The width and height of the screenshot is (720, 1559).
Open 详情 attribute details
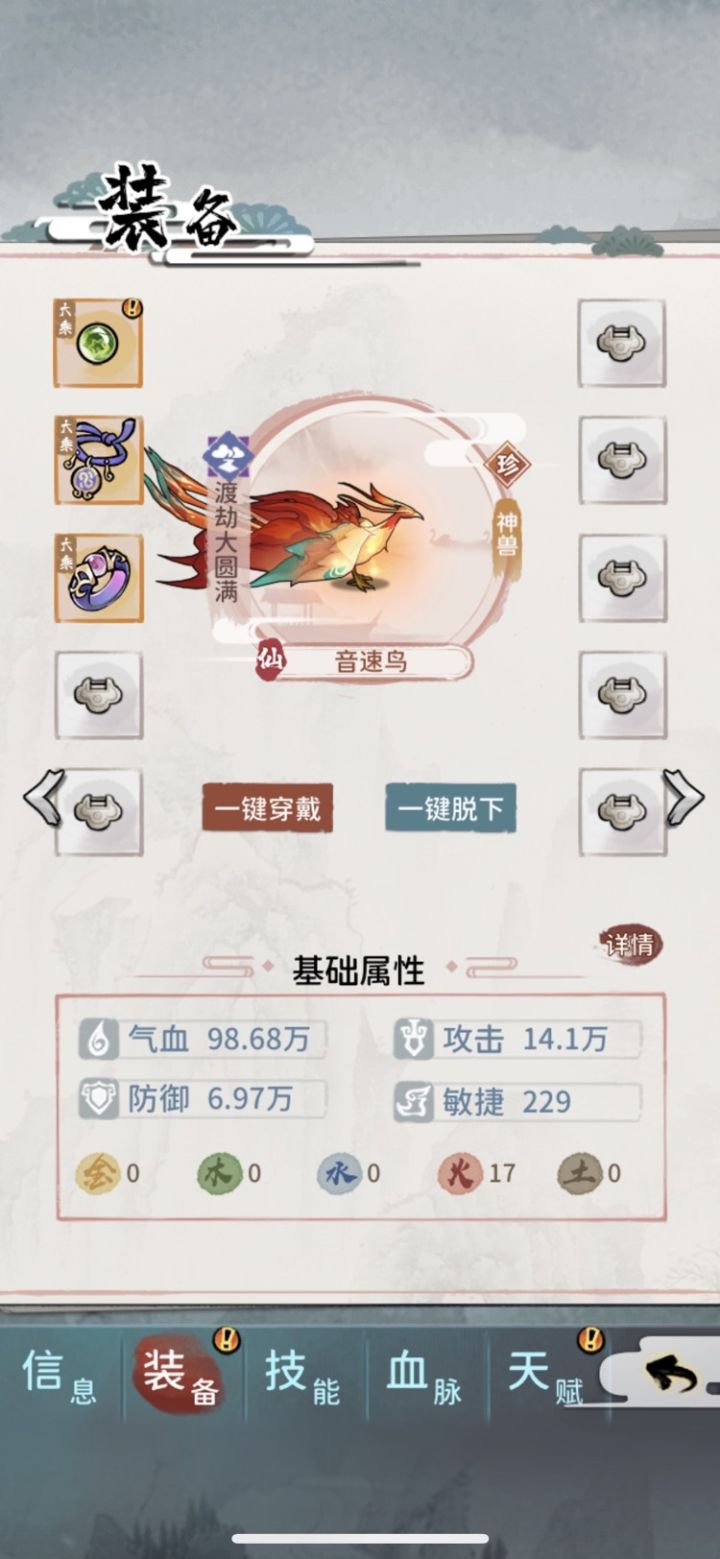pos(631,944)
